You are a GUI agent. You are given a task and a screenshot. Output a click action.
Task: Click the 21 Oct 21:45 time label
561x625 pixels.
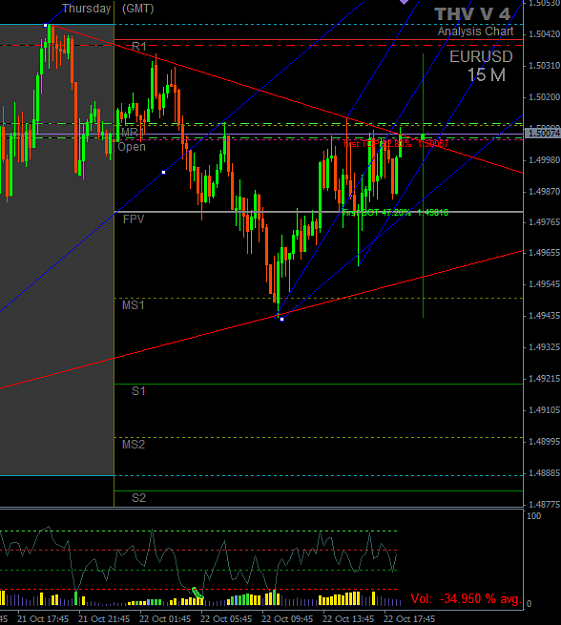tap(104, 619)
